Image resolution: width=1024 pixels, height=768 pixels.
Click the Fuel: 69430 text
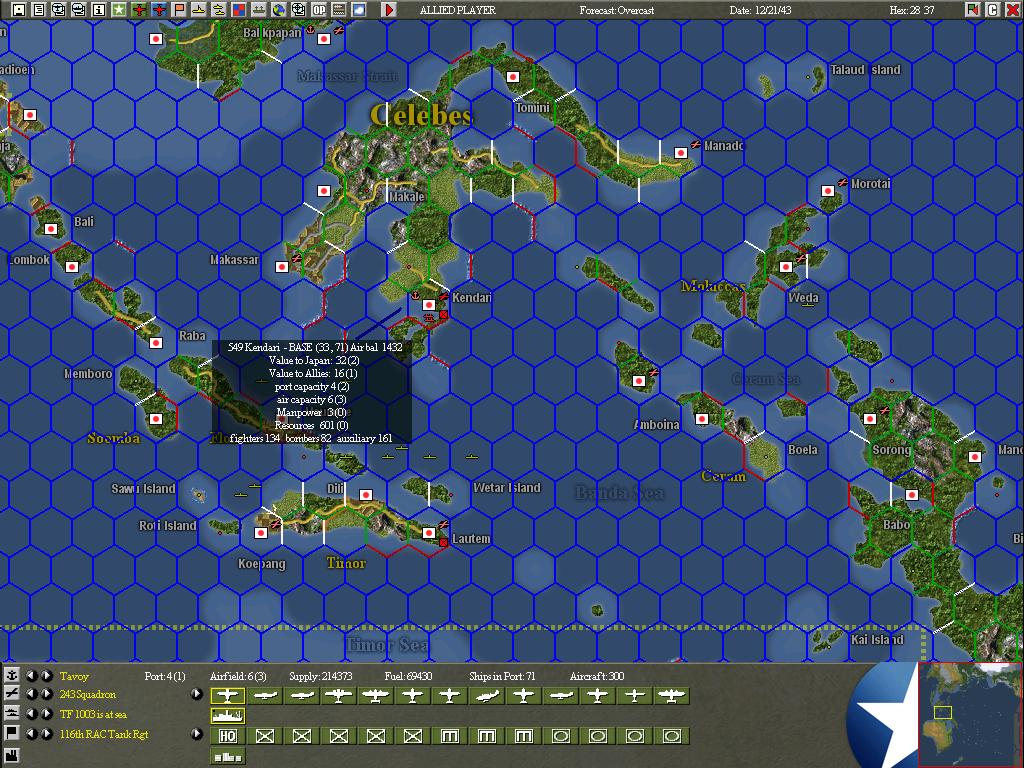[x=408, y=676]
